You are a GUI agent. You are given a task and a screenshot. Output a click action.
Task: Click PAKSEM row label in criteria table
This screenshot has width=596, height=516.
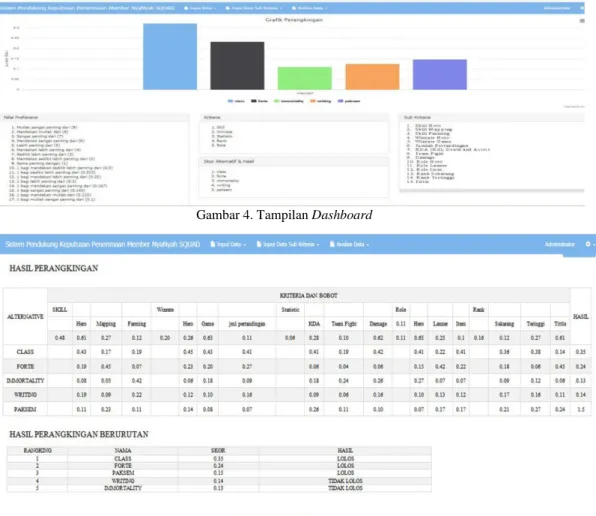(x=25, y=409)
